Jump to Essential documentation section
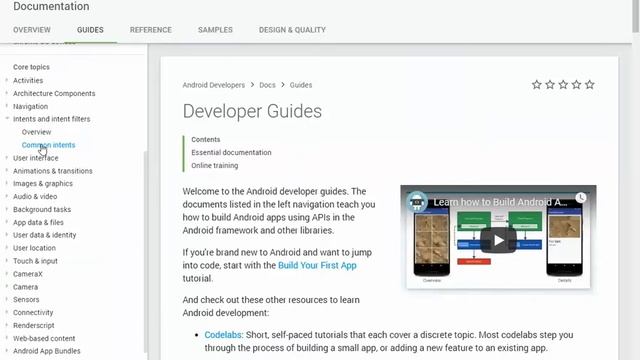640x360 pixels. [x=231, y=152]
